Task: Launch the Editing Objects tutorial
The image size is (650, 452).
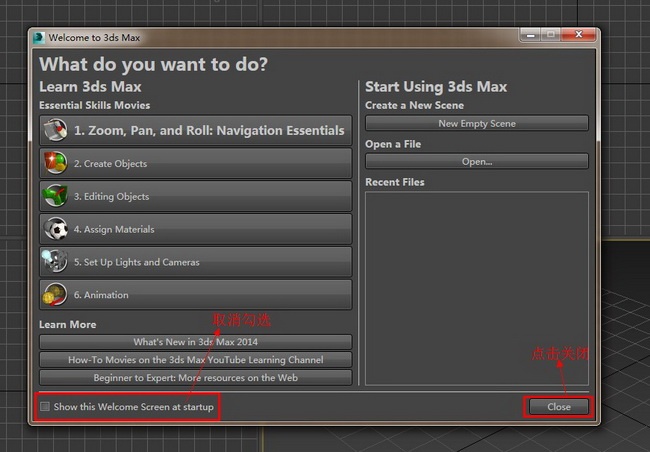Action: (196, 196)
